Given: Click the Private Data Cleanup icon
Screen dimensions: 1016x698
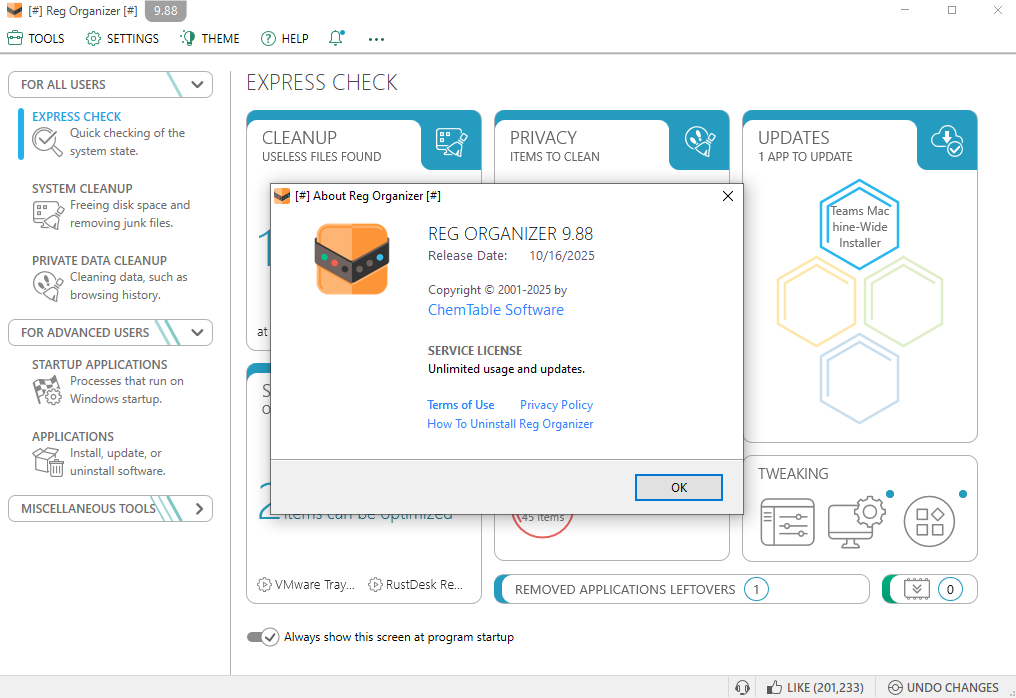Looking at the screenshot, I should coord(48,286).
